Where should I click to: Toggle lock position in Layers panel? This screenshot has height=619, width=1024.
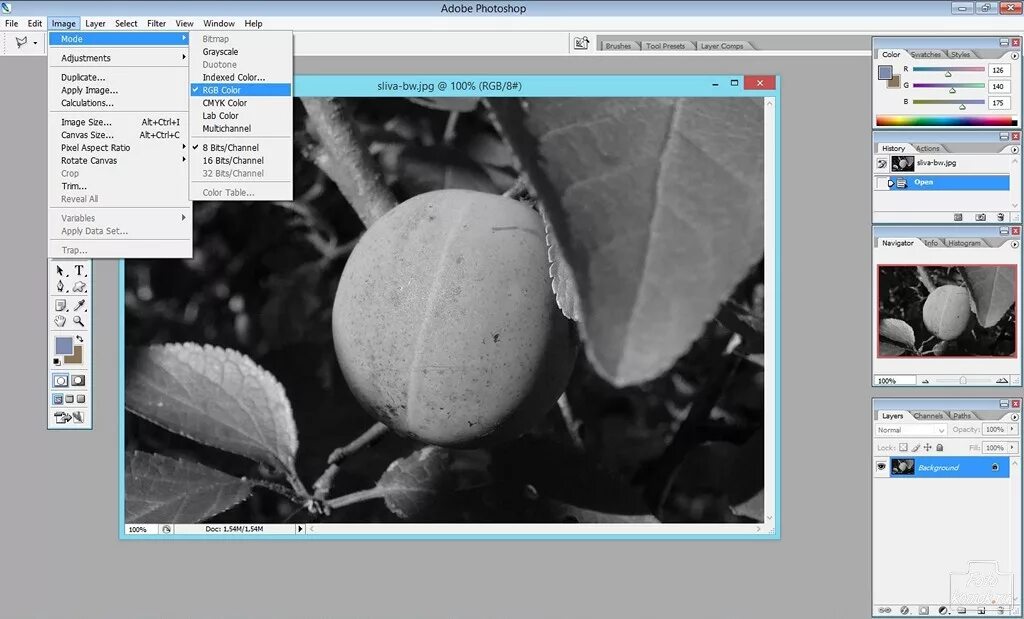point(927,447)
